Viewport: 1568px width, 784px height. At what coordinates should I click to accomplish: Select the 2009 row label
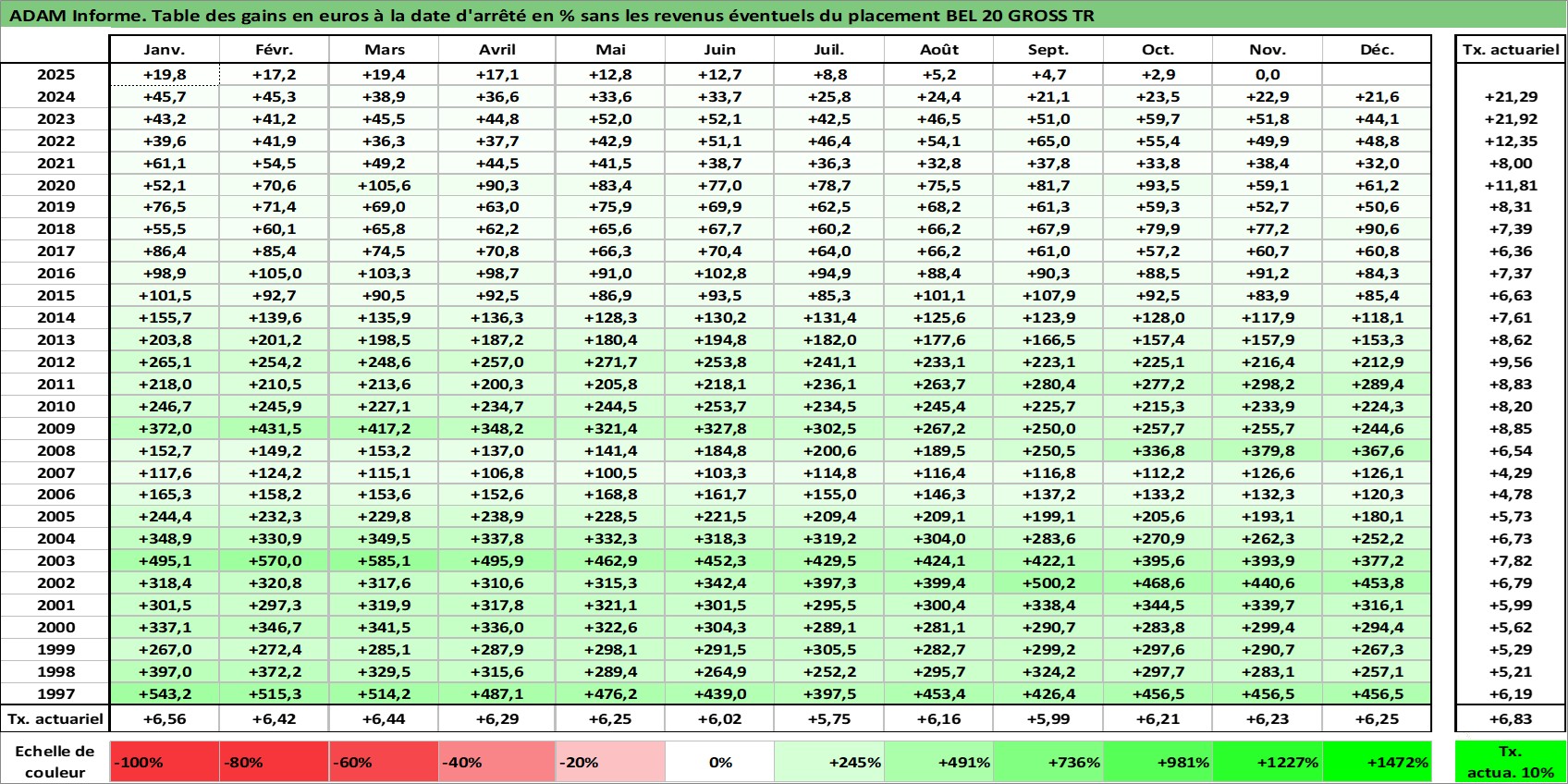(x=55, y=428)
